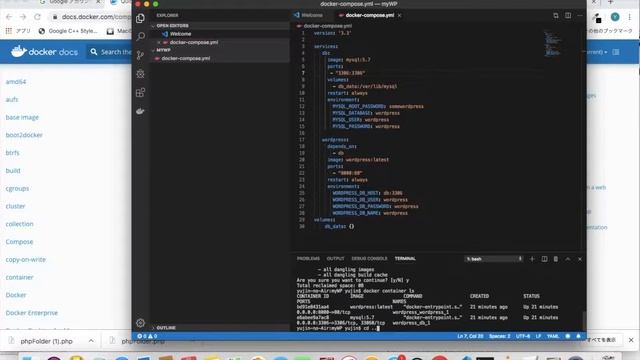Open the Docker Enterprise glossary link
This screenshot has height=360, width=640.
click(32, 313)
